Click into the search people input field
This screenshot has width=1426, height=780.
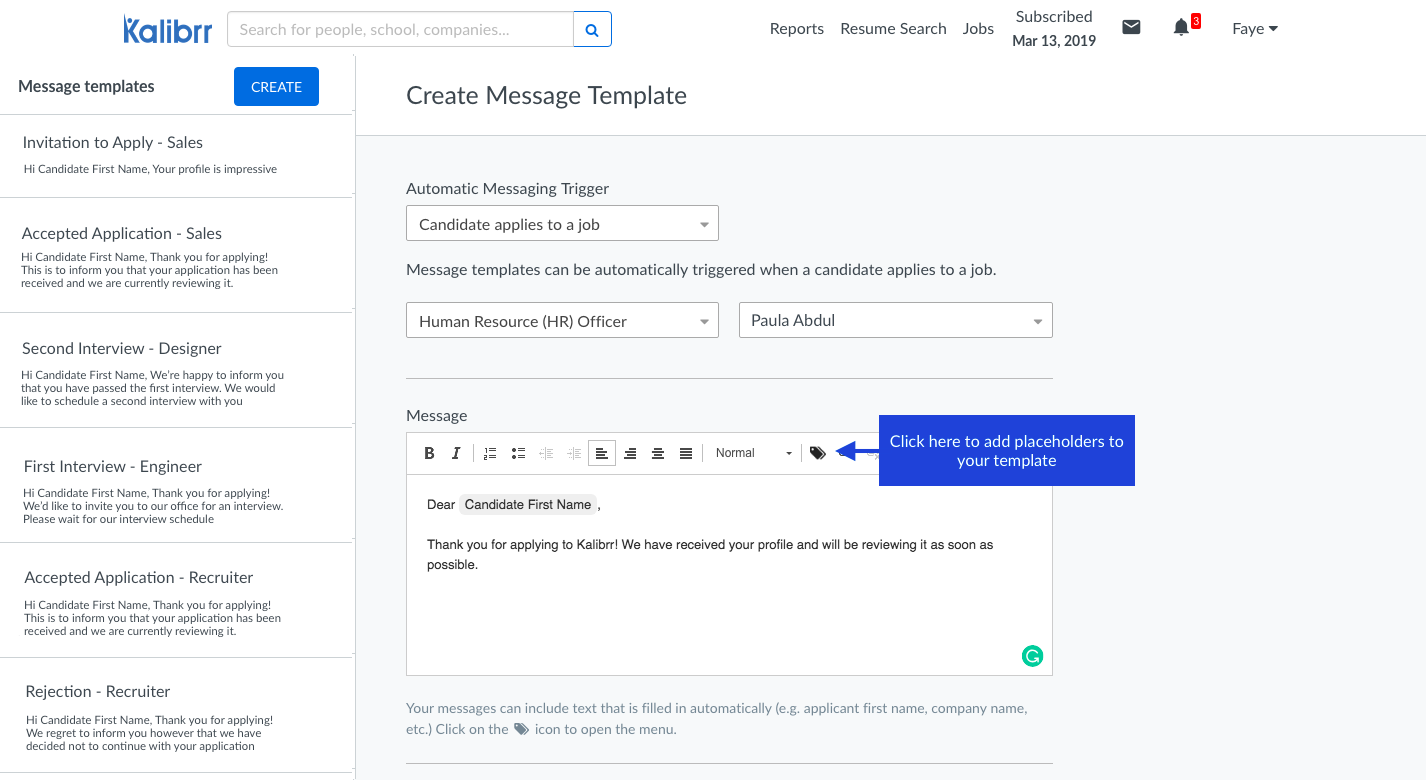400,30
